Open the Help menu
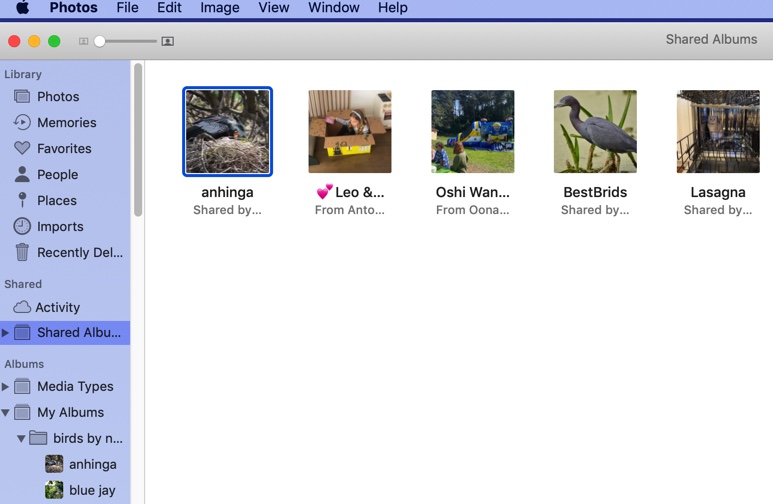The image size is (773, 504). (392, 7)
